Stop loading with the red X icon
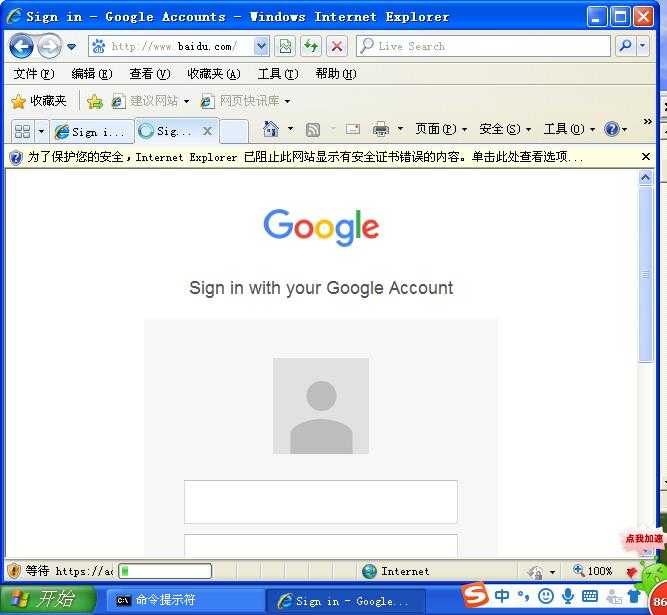Image resolution: width=667 pixels, height=615 pixels. point(337,46)
